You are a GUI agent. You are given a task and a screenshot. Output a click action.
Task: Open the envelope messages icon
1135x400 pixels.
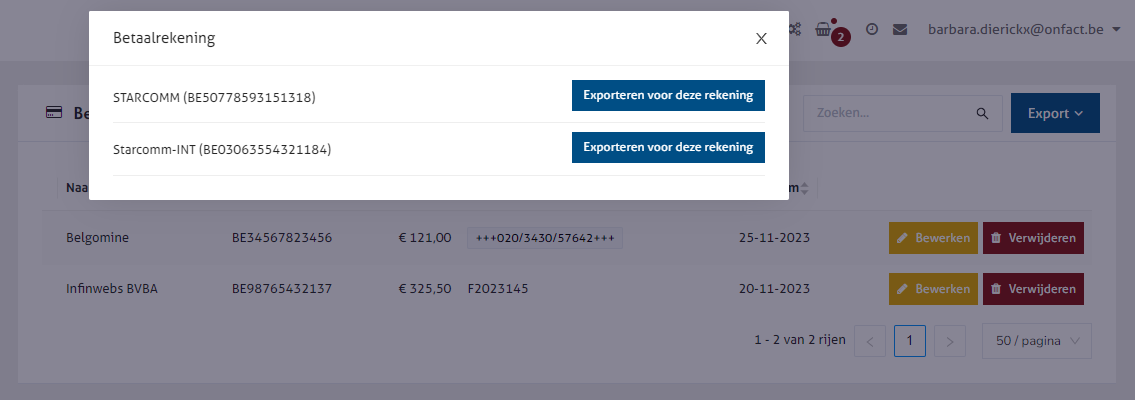(x=900, y=30)
